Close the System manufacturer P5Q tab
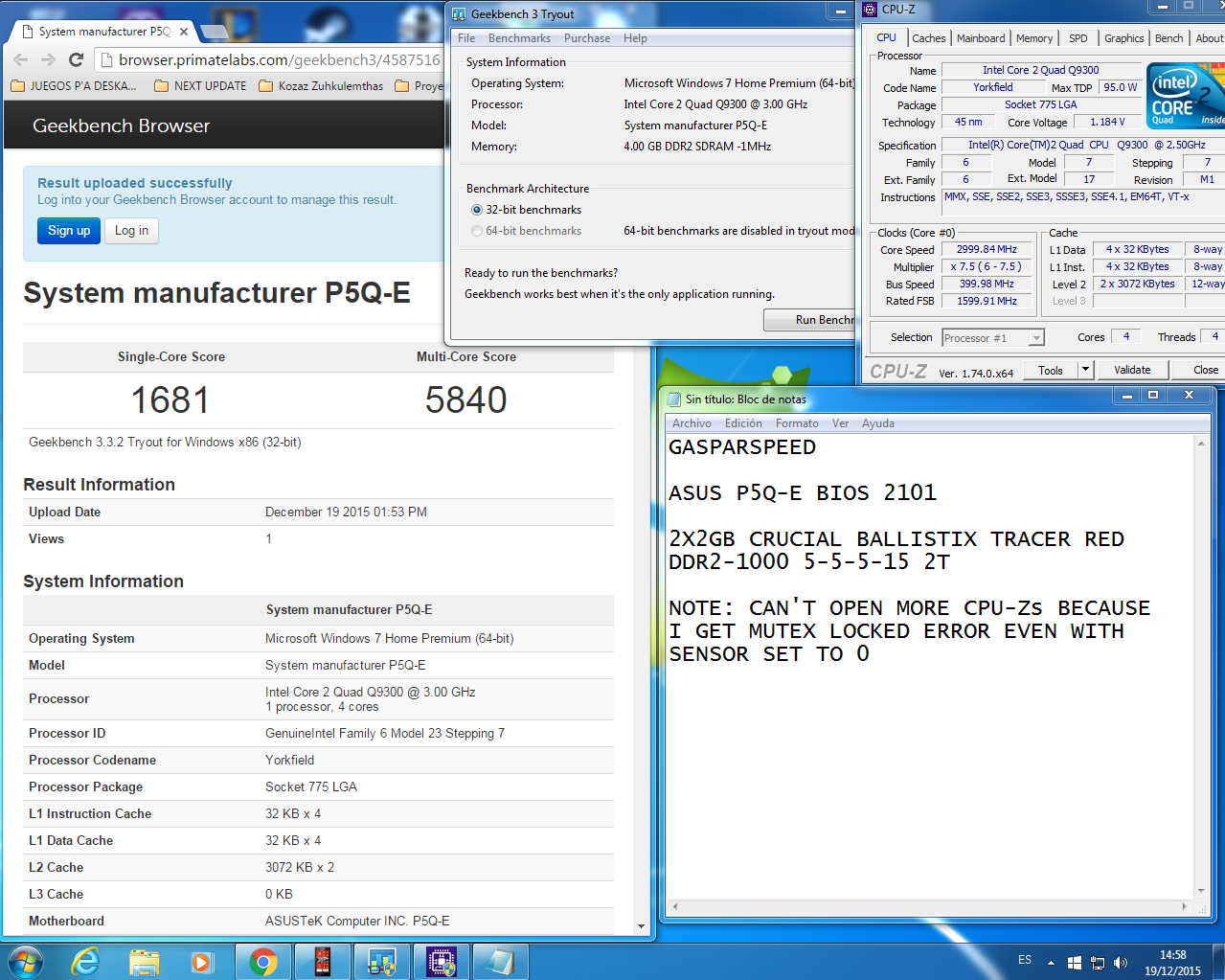This screenshot has height=980, width=1225. coord(184,32)
